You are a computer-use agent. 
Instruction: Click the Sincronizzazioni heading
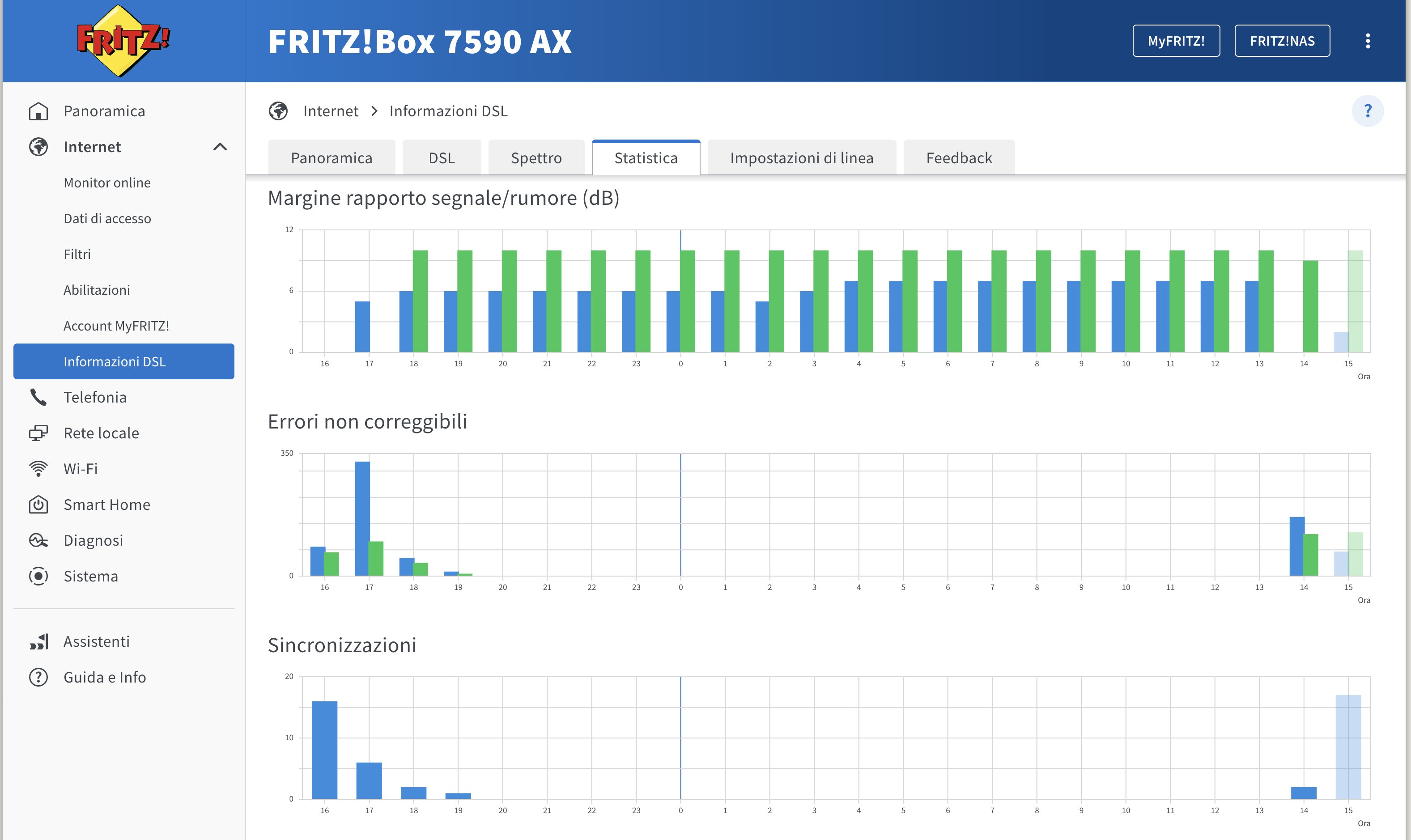[x=342, y=645]
